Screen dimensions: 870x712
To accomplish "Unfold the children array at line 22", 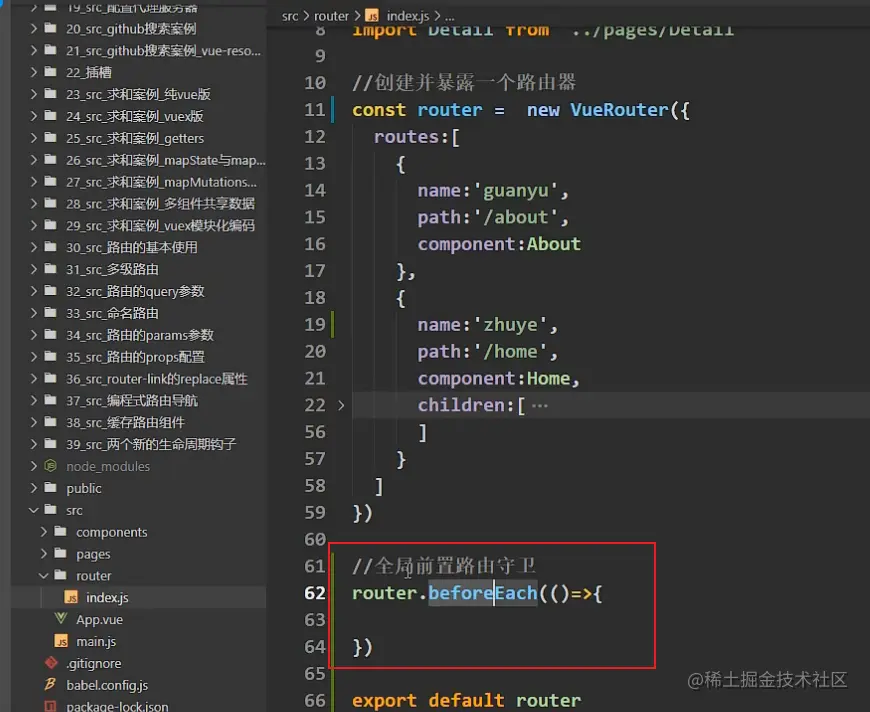I will pyautogui.click(x=341, y=406).
